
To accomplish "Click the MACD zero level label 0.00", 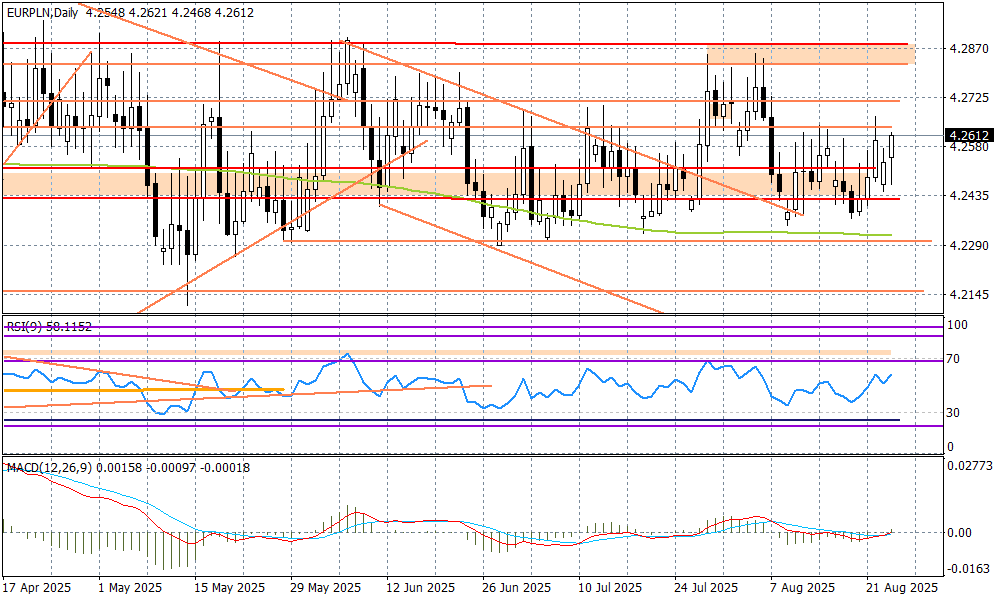I will pyautogui.click(x=960, y=532).
